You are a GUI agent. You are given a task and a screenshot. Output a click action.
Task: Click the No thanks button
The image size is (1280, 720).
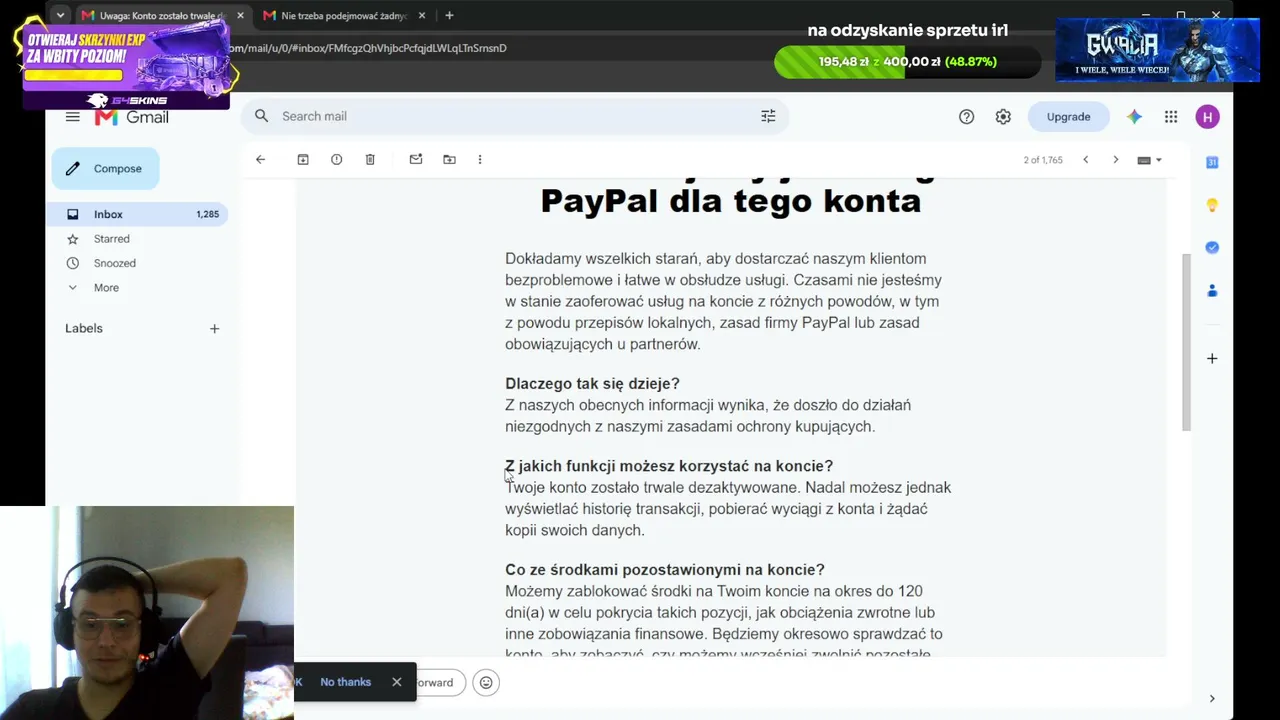click(x=345, y=682)
